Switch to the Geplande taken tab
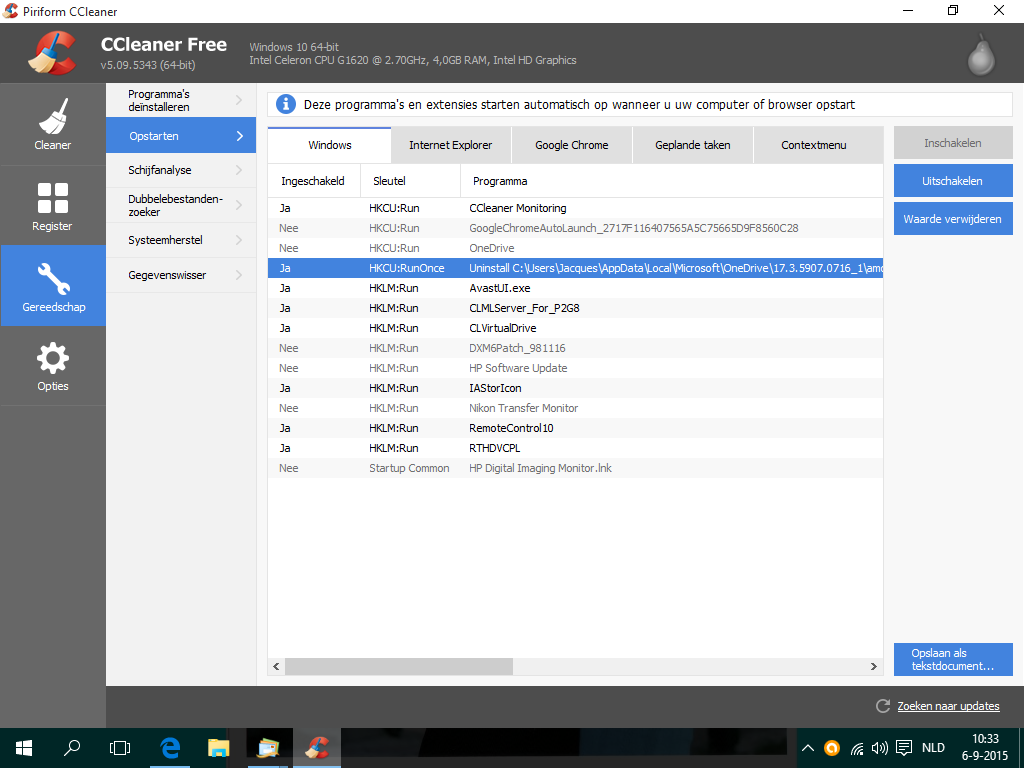The height and width of the screenshot is (768, 1024). click(692, 145)
